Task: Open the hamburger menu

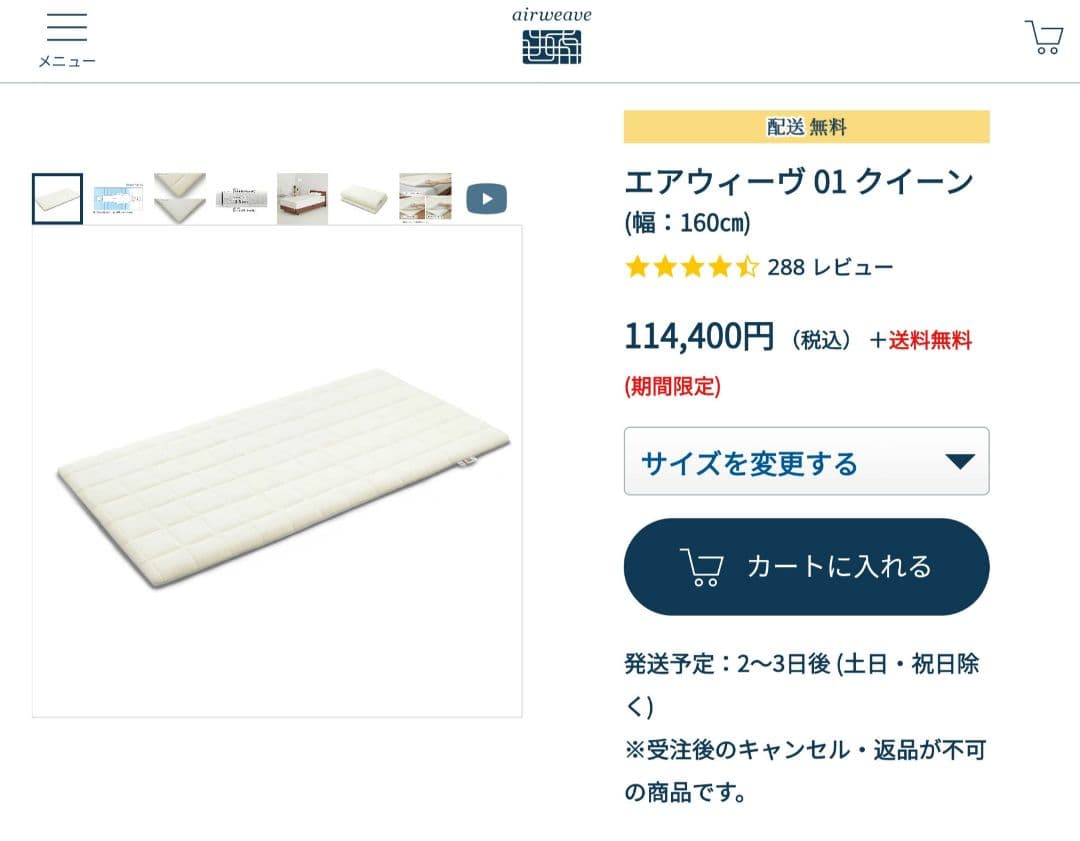Action: point(67,28)
